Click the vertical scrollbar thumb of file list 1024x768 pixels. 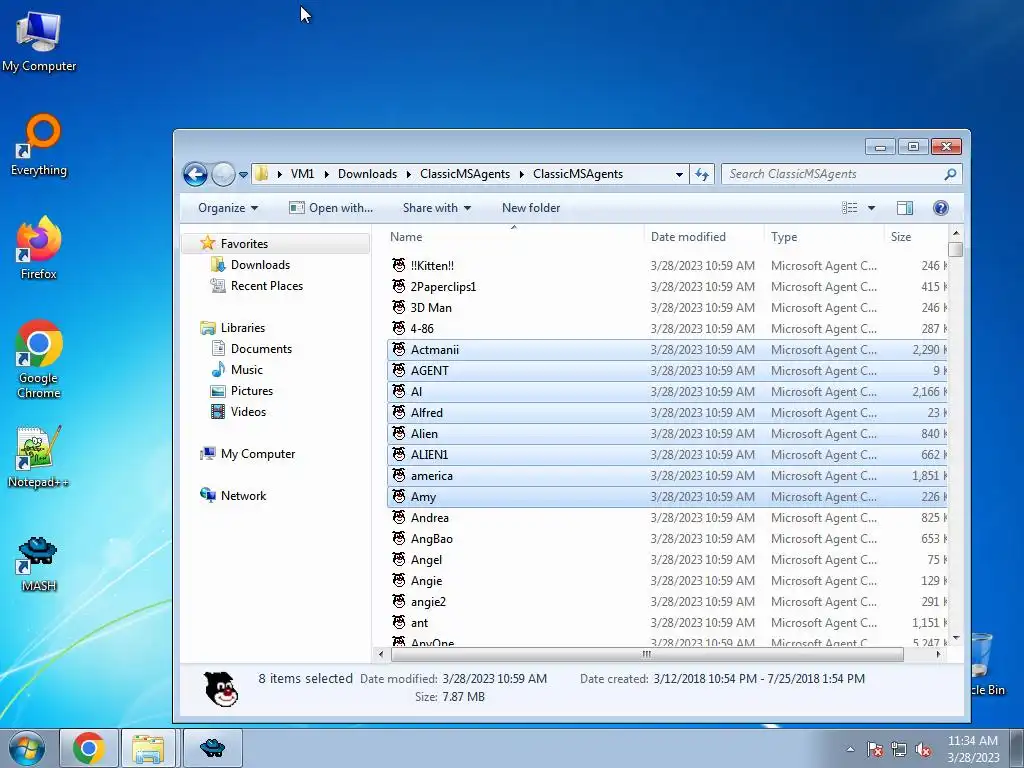(956, 249)
